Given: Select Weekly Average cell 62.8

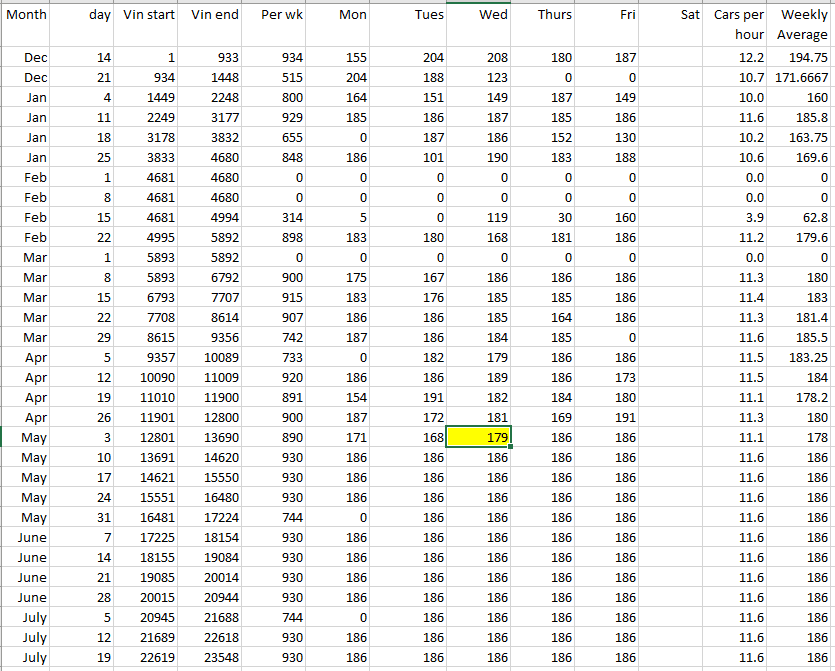Looking at the screenshot, I should coord(802,217).
